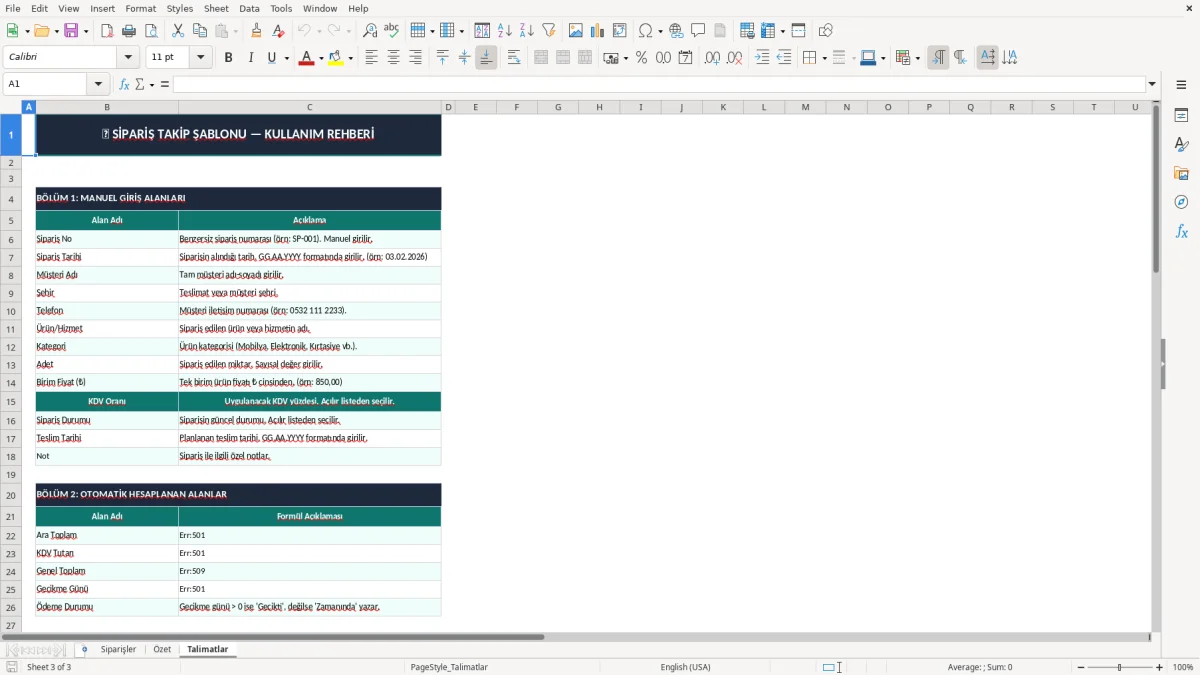This screenshot has height=675, width=1200.
Task: Insert a comment
Action: (x=698, y=31)
